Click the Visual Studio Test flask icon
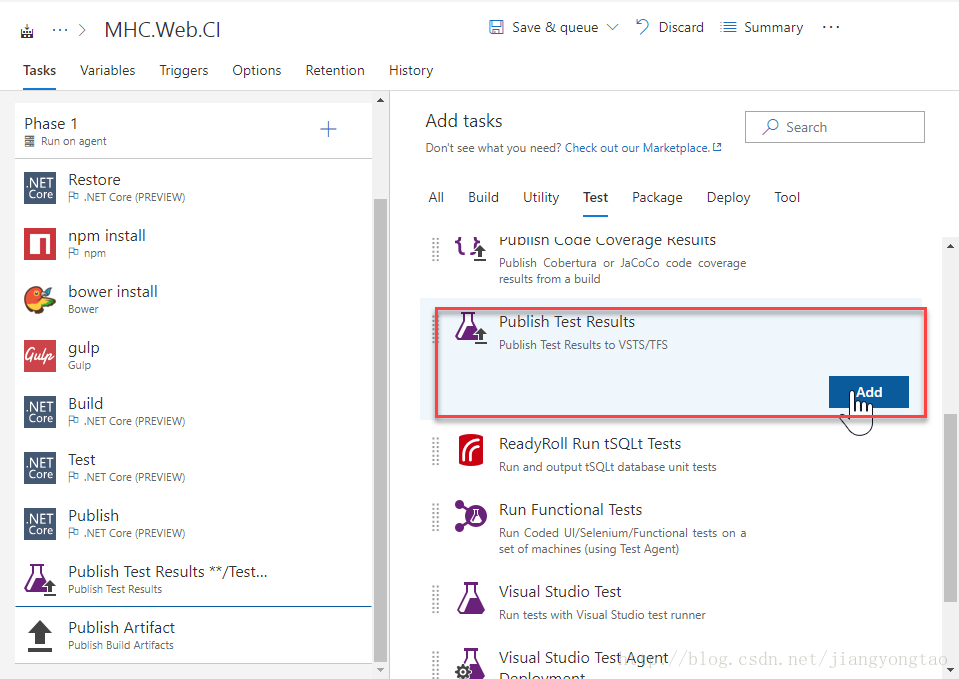 [470, 598]
